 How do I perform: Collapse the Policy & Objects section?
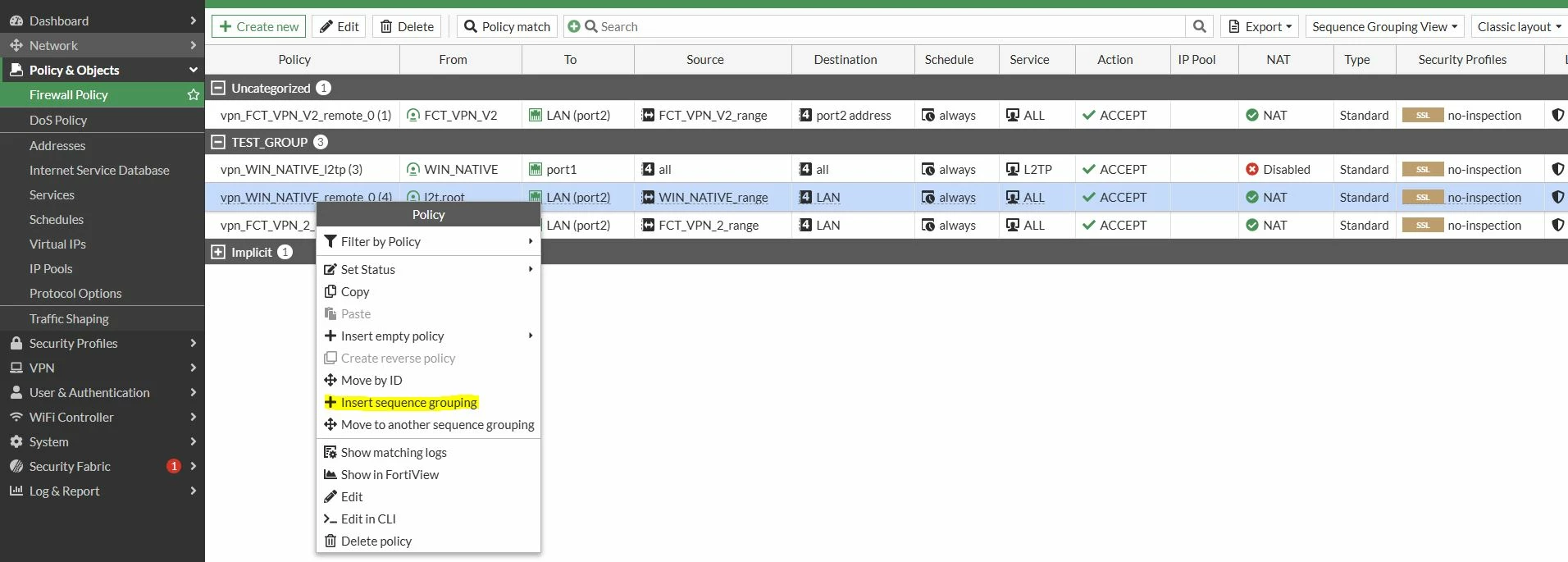[193, 70]
